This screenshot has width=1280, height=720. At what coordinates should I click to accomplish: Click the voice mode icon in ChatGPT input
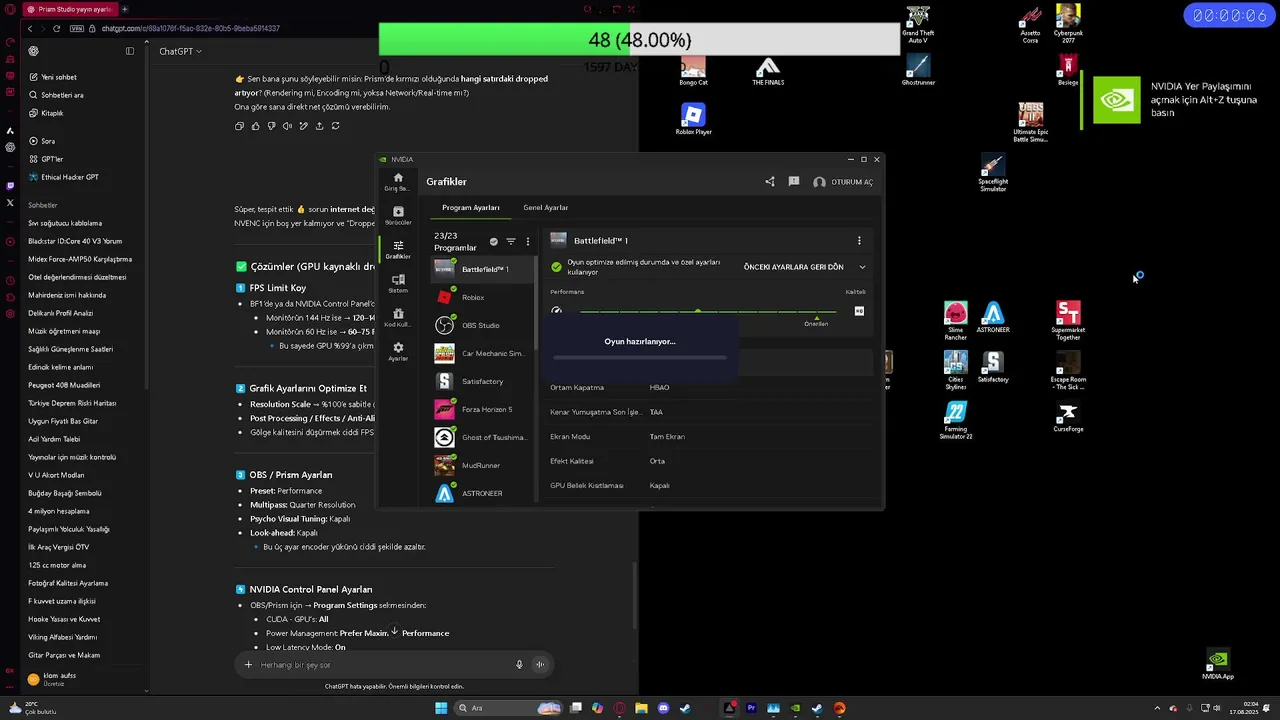coord(540,665)
